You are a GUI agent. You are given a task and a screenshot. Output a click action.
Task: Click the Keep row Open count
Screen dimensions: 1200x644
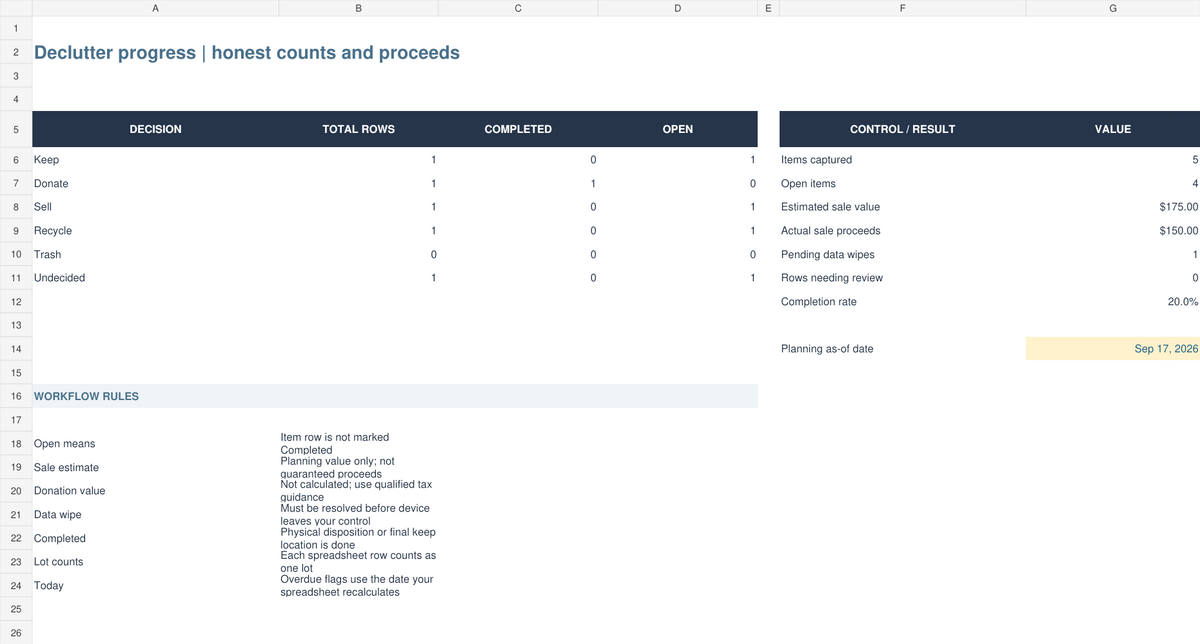pyautogui.click(x=678, y=160)
